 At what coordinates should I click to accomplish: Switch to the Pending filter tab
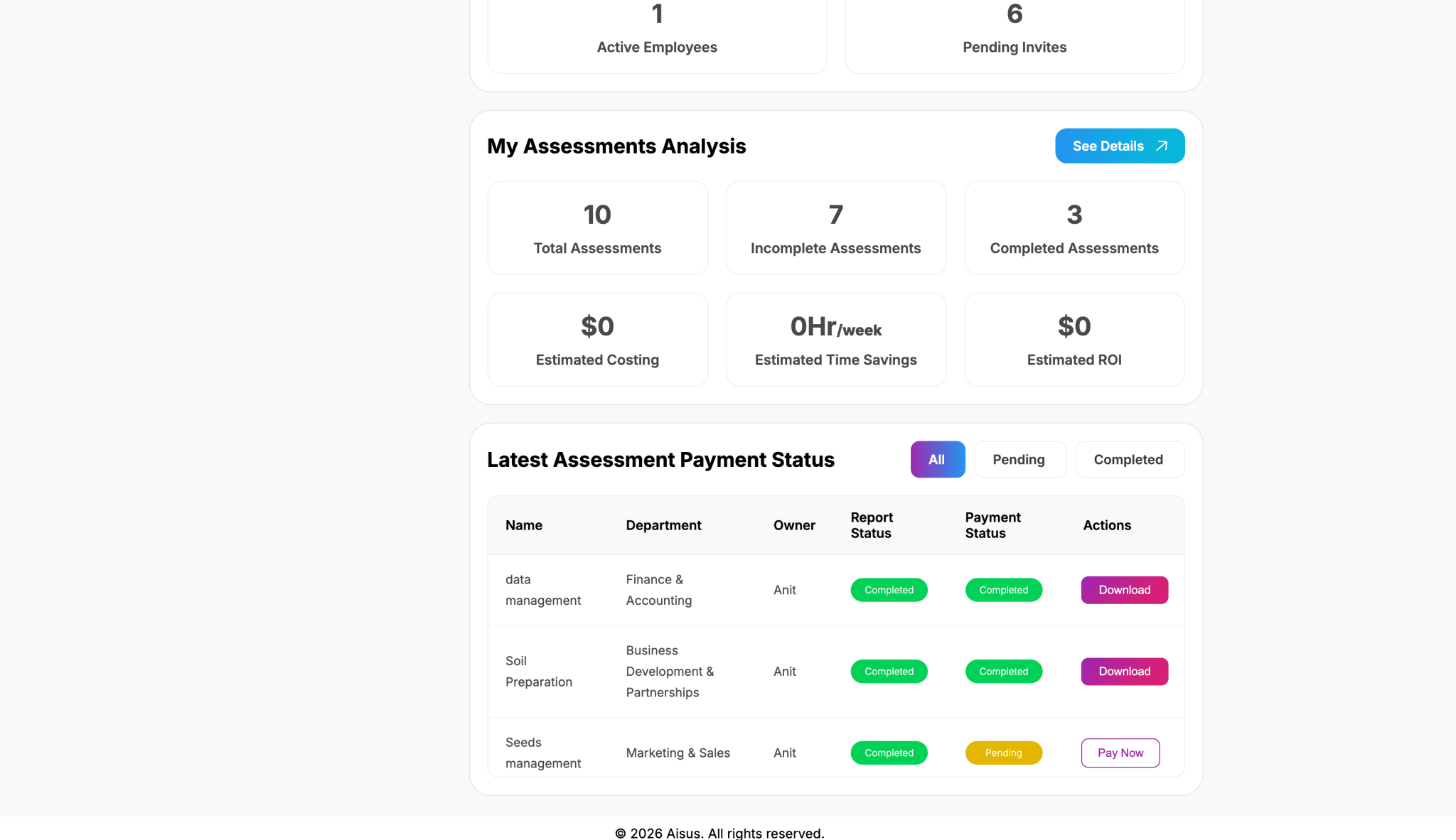[x=1019, y=460]
